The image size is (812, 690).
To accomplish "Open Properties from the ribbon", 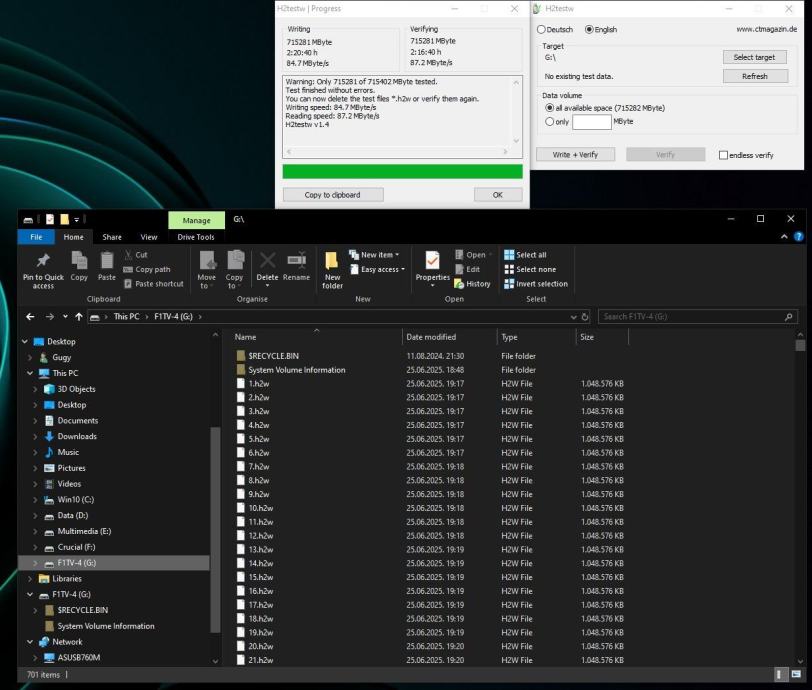I will 432,262.
